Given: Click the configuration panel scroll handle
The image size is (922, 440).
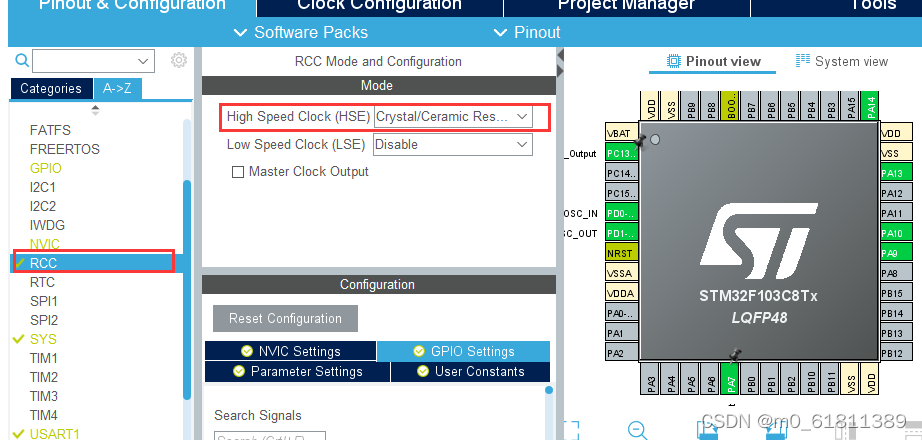Looking at the screenshot, I should [549, 390].
